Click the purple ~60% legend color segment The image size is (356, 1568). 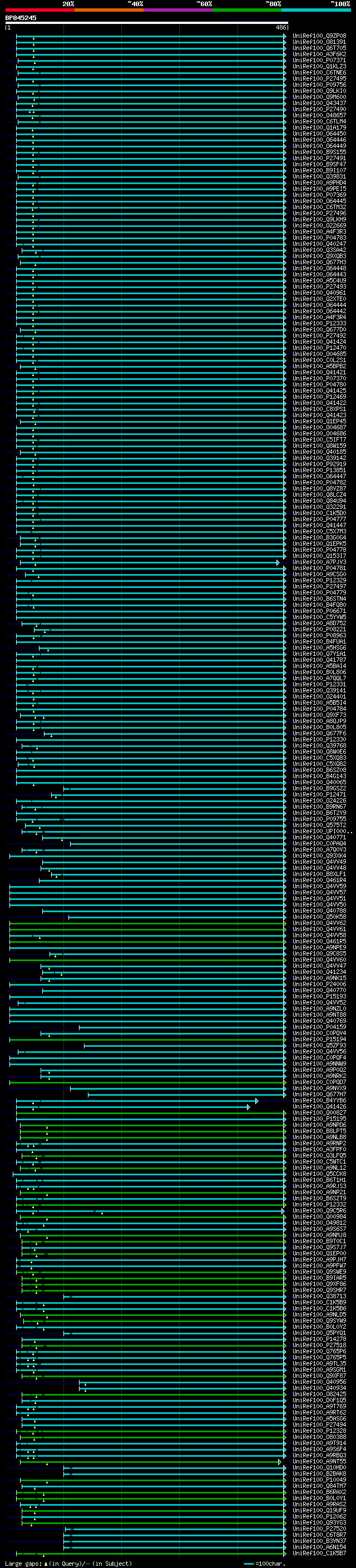[179, 10]
